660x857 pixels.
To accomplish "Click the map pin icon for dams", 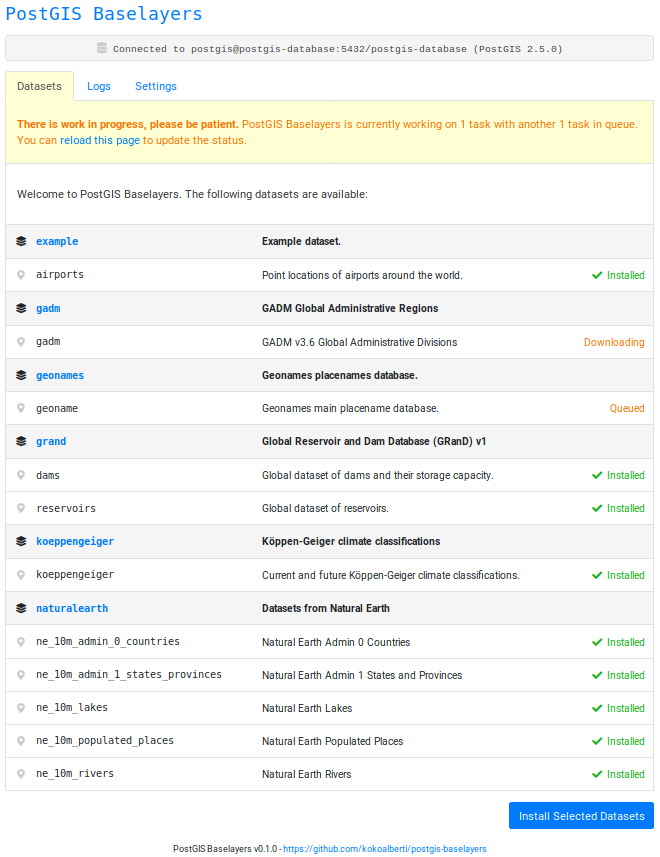I will point(21,476).
